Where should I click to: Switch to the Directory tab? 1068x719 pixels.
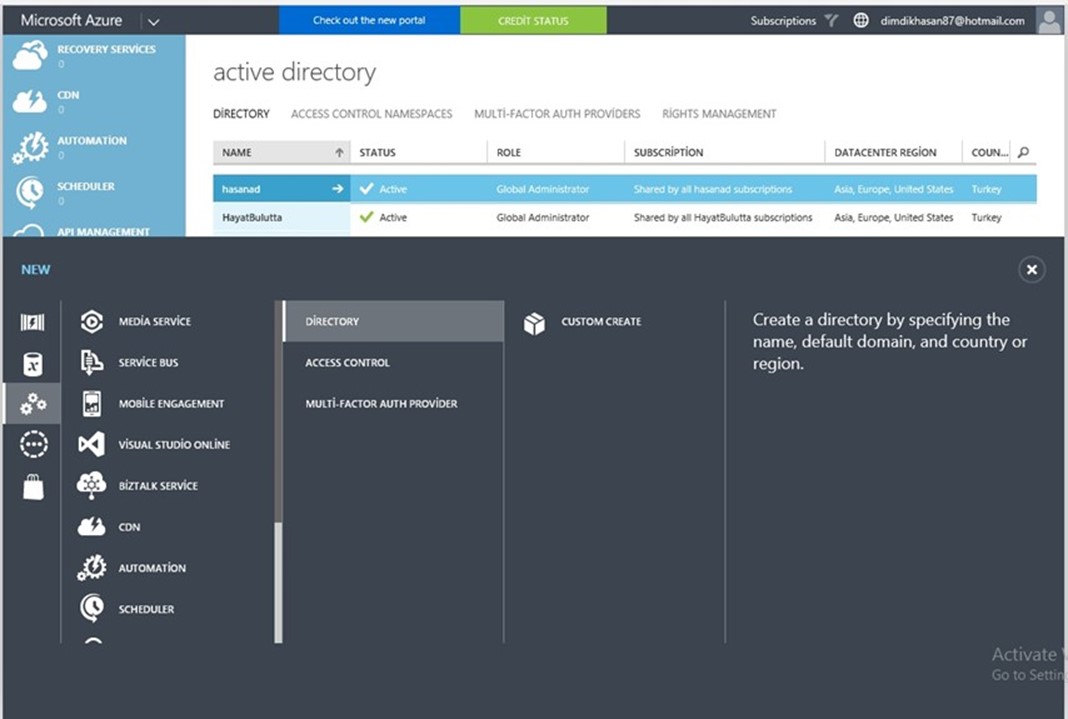point(241,114)
